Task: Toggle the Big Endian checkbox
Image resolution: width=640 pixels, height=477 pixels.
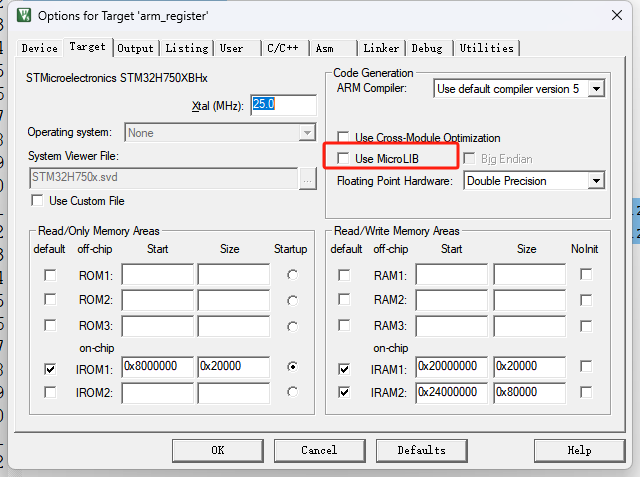Action: click(x=469, y=158)
